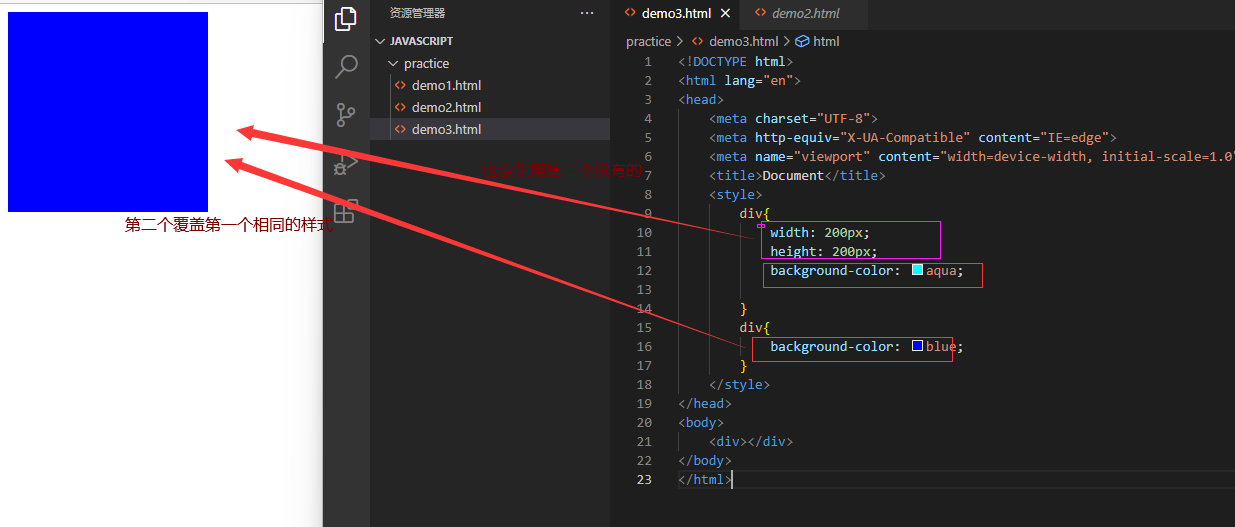Image resolution: width=1235 pixels, height=527 pixels.
Task: Open the Run and Debug view
Action: (x=346, y=164)
